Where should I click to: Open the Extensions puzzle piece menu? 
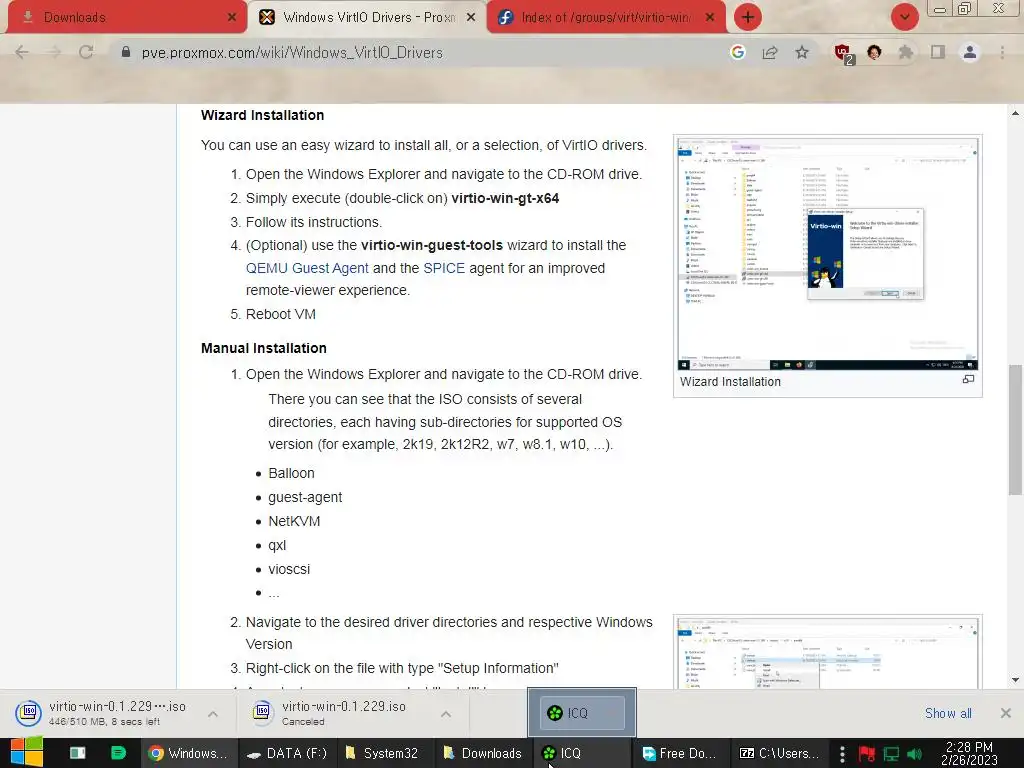coord(906,52)
